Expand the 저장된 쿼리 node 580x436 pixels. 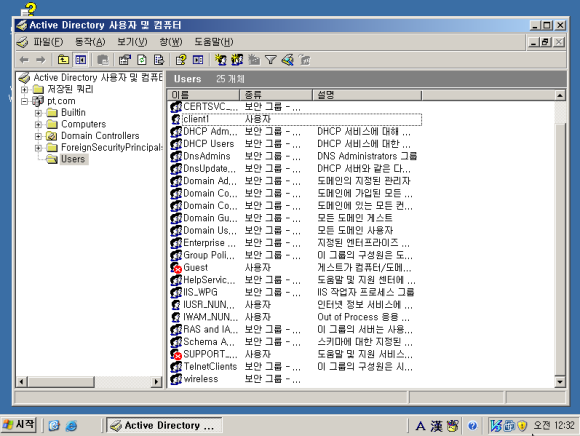(x=24, y=89)
